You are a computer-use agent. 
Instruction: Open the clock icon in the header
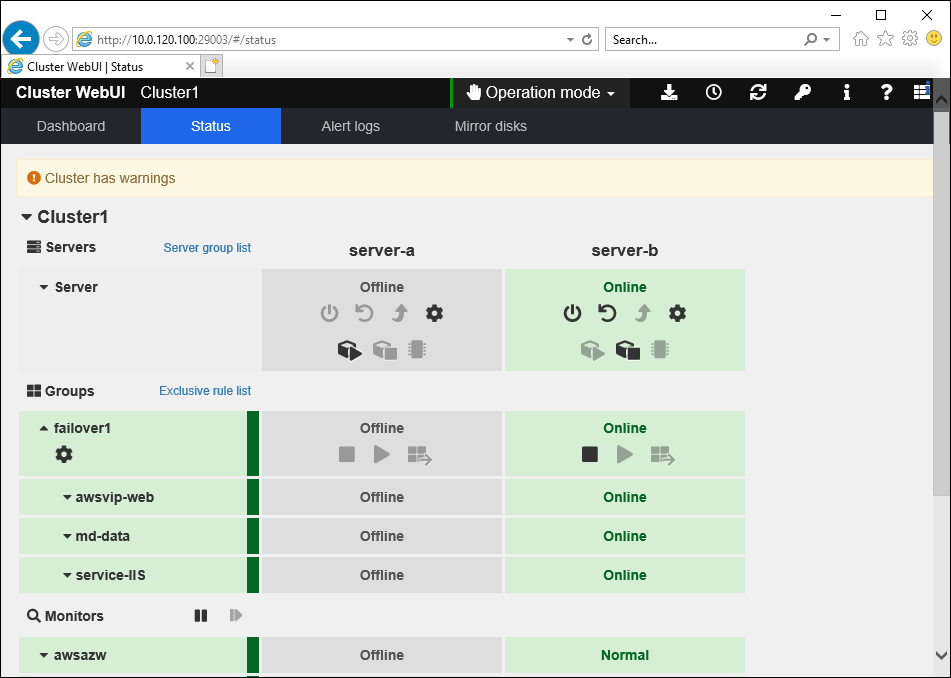coord(713,93)
